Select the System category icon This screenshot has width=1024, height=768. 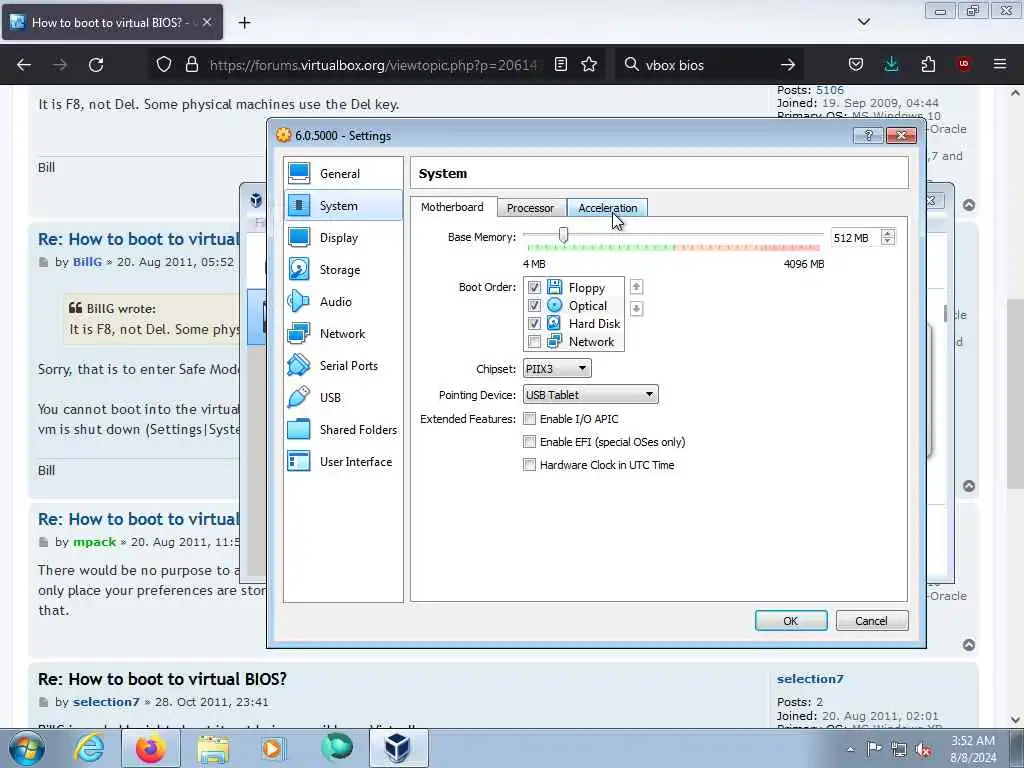click(x=299, y=205)
